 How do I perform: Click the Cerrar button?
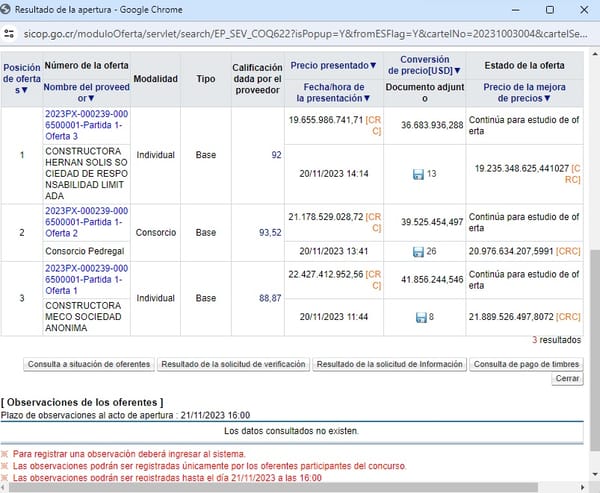pyautogui.click(x=567, y=379)
